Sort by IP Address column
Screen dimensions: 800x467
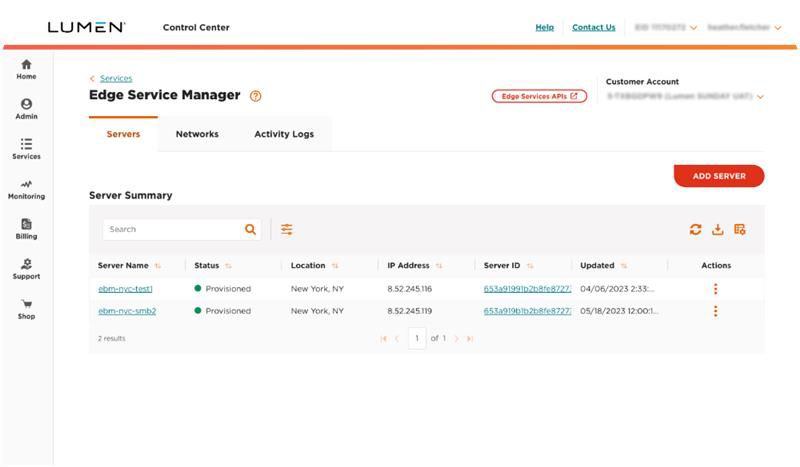click(x=439, y=266)
